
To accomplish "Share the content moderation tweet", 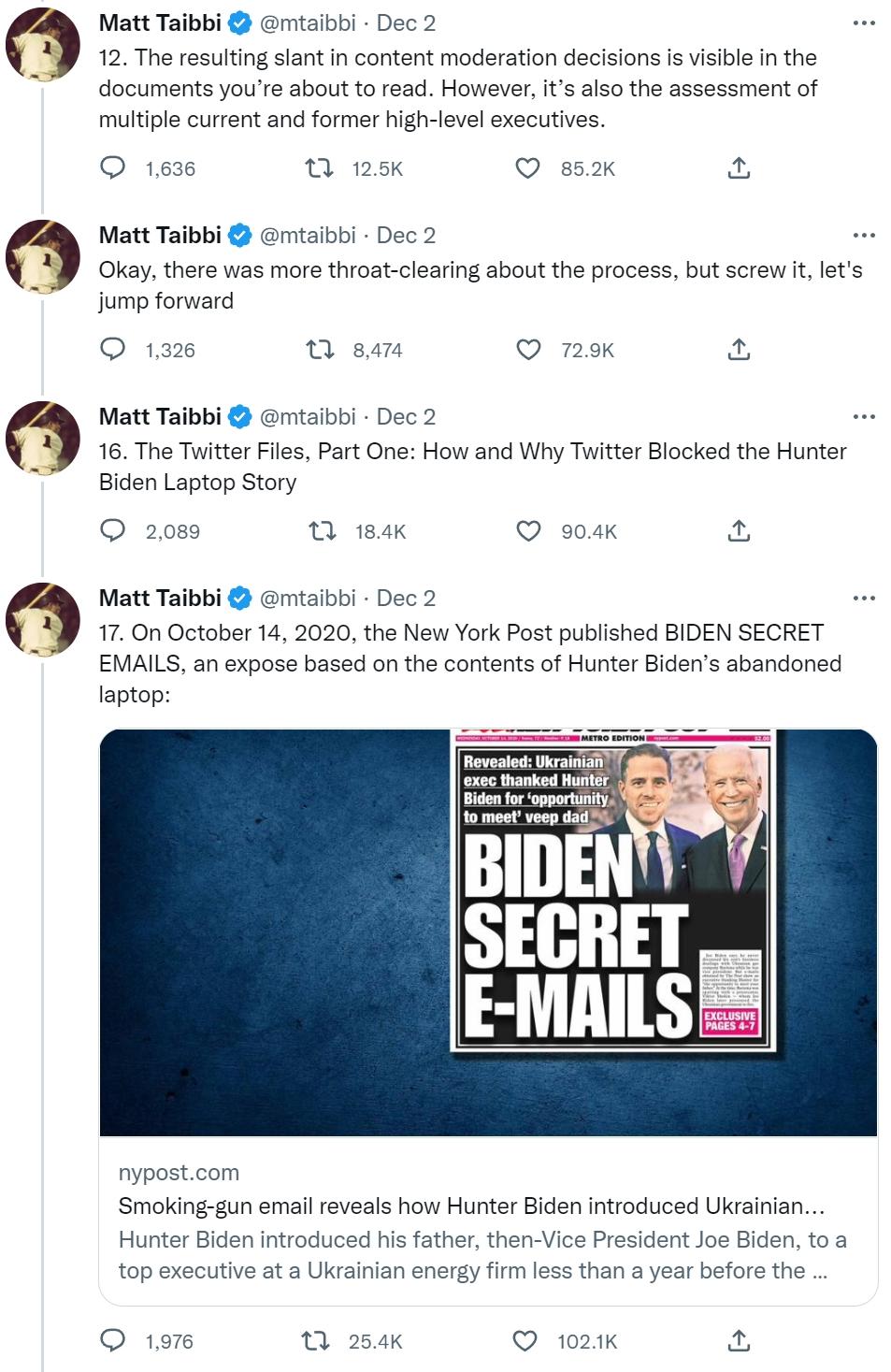I will click(x=740, y=169).
